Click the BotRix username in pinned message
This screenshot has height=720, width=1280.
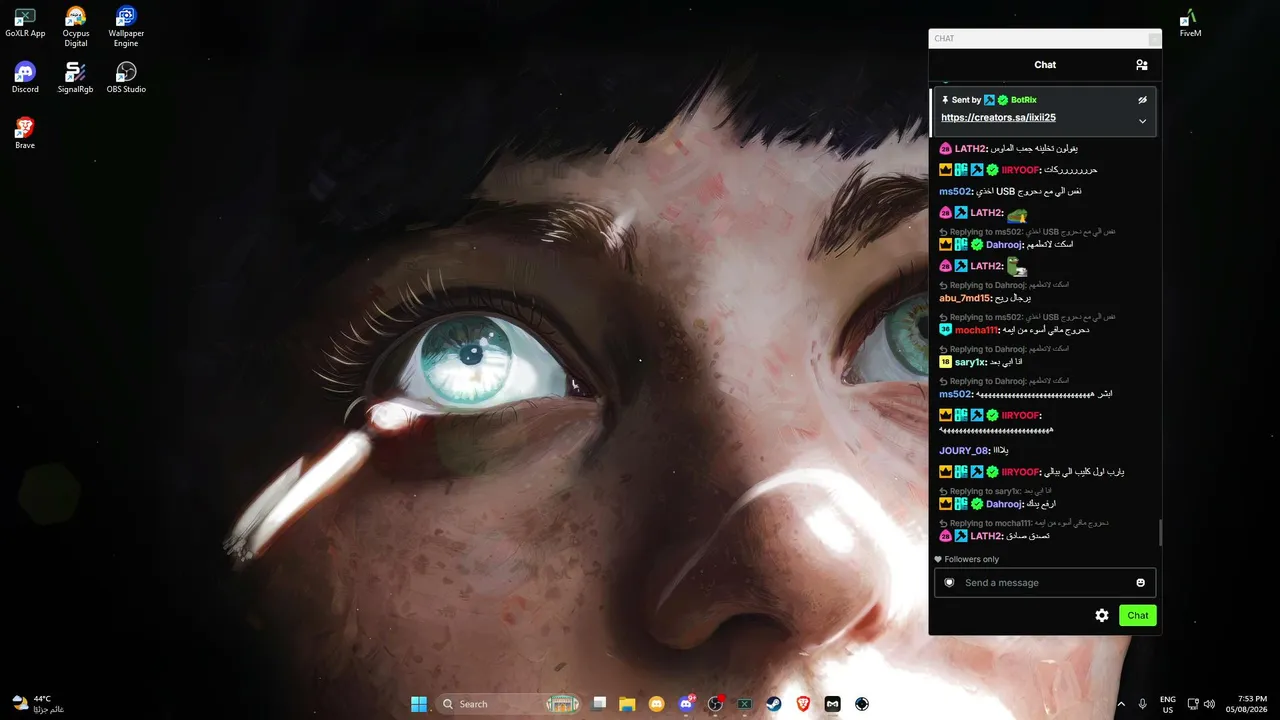[x=1024, y=100]
